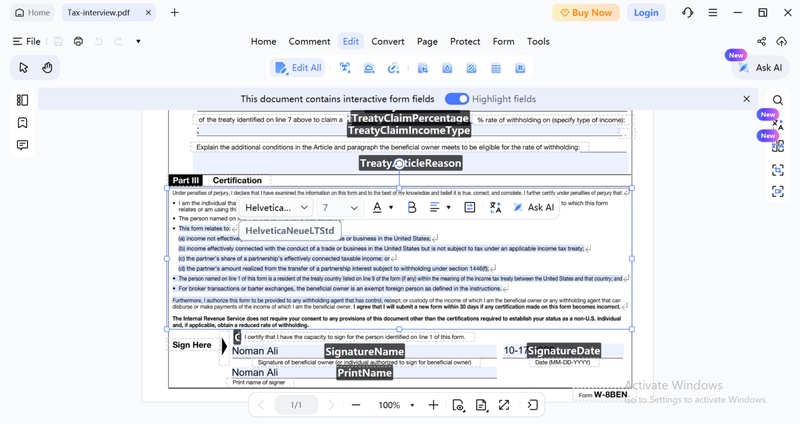Image resolution: width=800 pixels, height=424 pixels.
Task: Click the Add Image tool icon
Action: click(x=369, y=68)
